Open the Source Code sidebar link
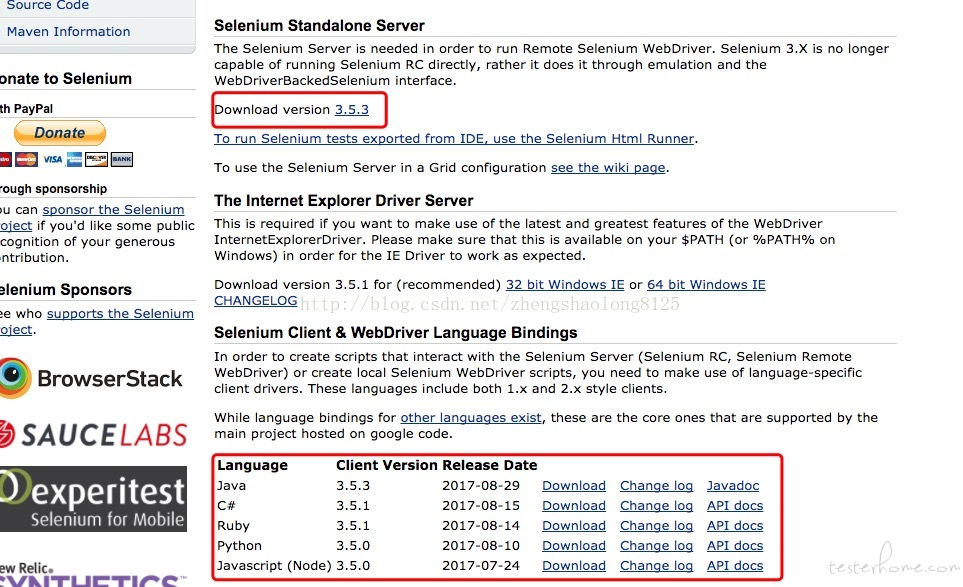The height and width of the screenshot is (587, 963). coord(47,5)
